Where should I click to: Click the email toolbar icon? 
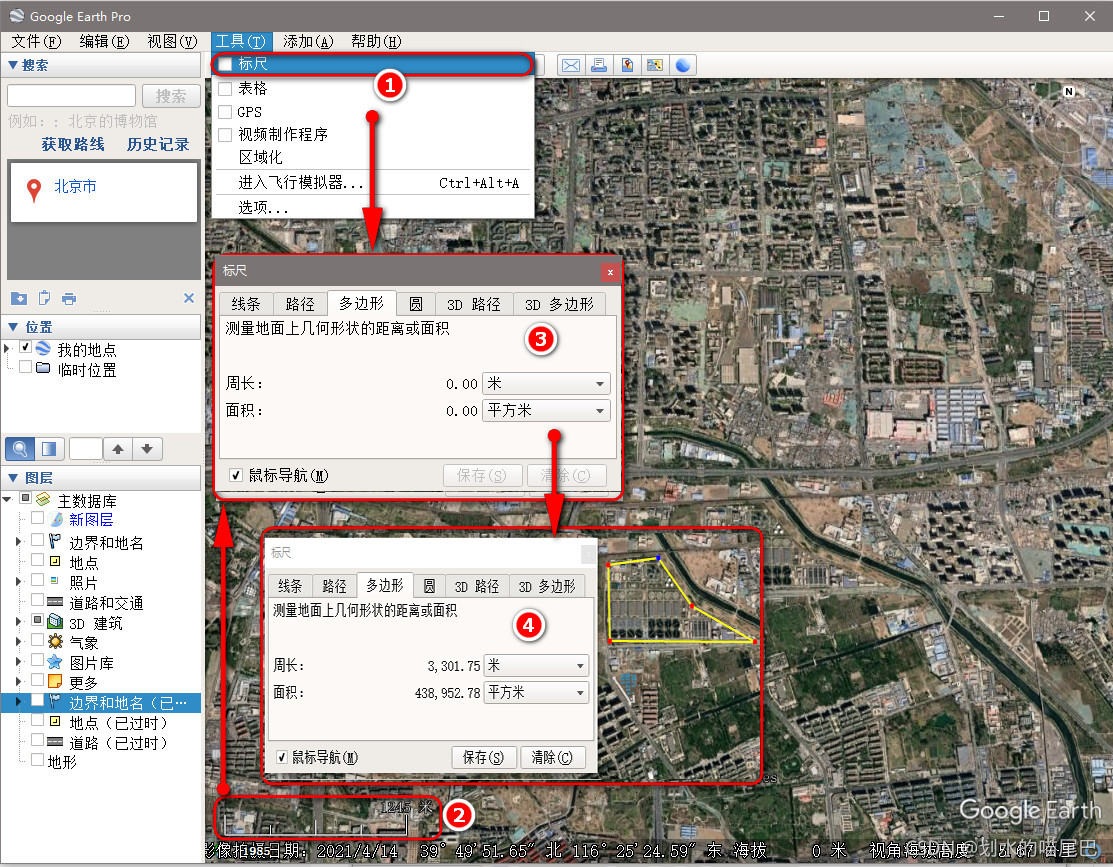tap(571, 65)
